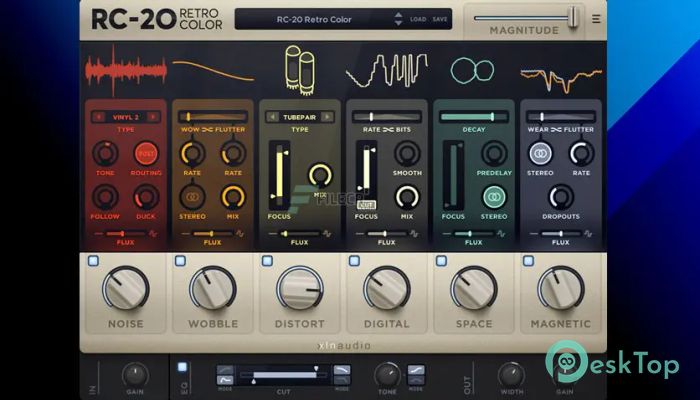This screenshot has width=700, height=400.
Task: Click the large NOISE amount knob
Action: [x=125, y=288]
